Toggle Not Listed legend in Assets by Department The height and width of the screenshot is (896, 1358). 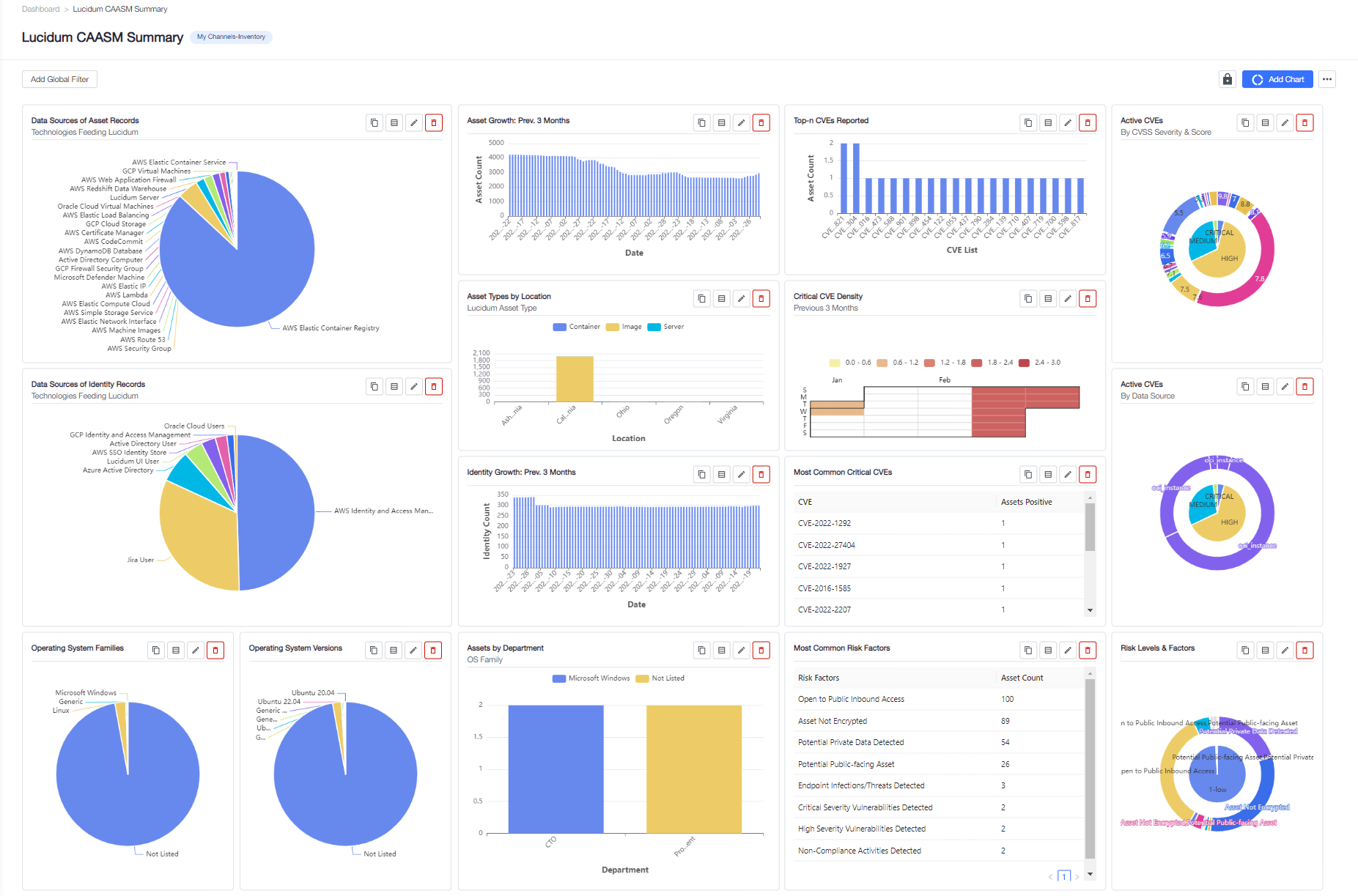pyautogui.click(x=660, y=678)
